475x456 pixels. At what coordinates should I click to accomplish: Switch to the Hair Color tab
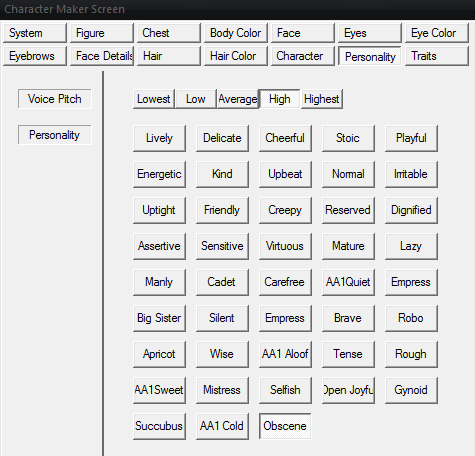click(x=236, y=56)
